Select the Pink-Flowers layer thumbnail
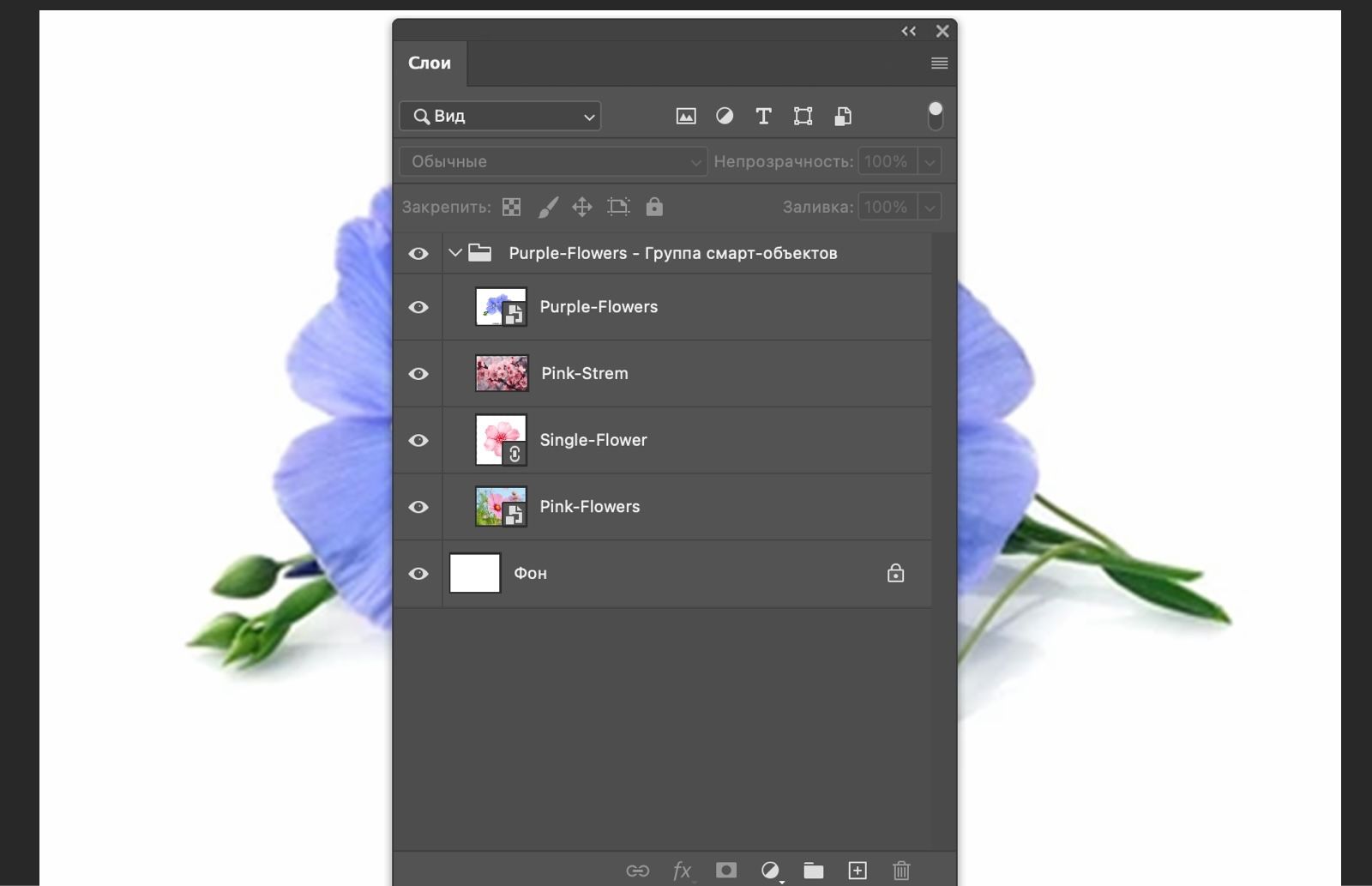 (x=502, y=507)
